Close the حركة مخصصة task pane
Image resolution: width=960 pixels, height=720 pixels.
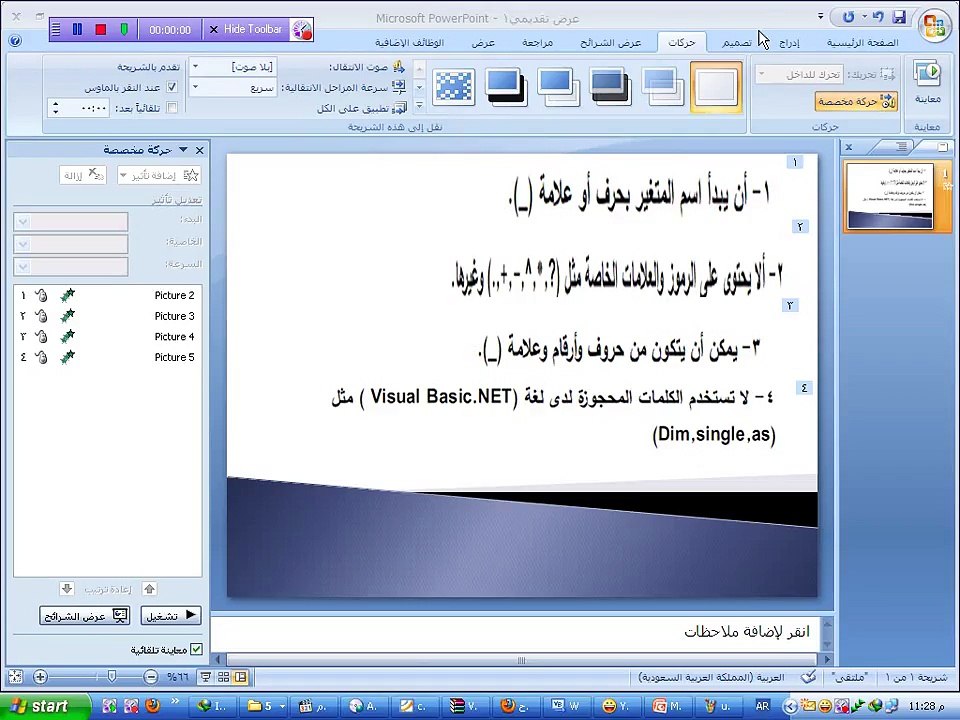pyautogui.click(x=200, y=150)
